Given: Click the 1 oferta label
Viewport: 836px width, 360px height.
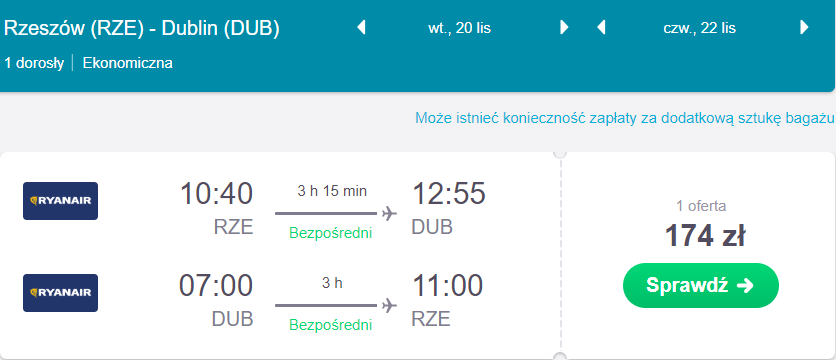Looking at the screenshot, I should [x=701, y=206].
